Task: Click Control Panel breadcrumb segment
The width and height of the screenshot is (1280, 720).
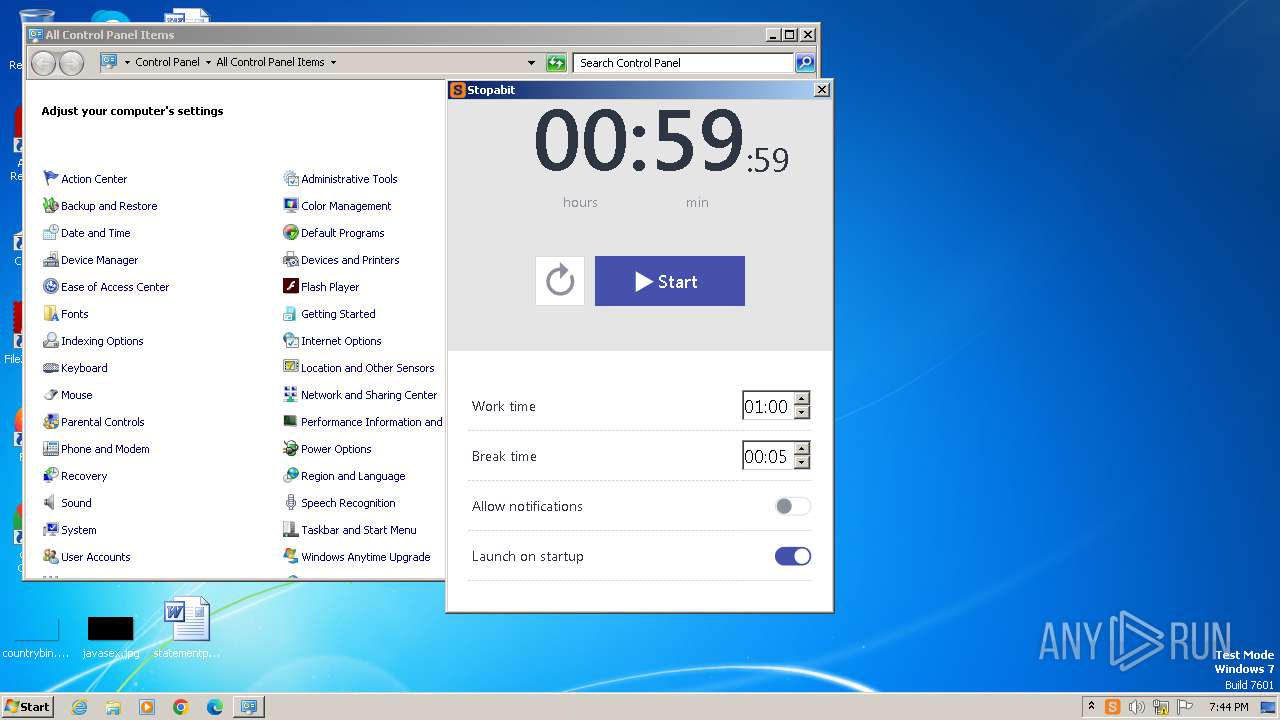Action: [167, 62]
